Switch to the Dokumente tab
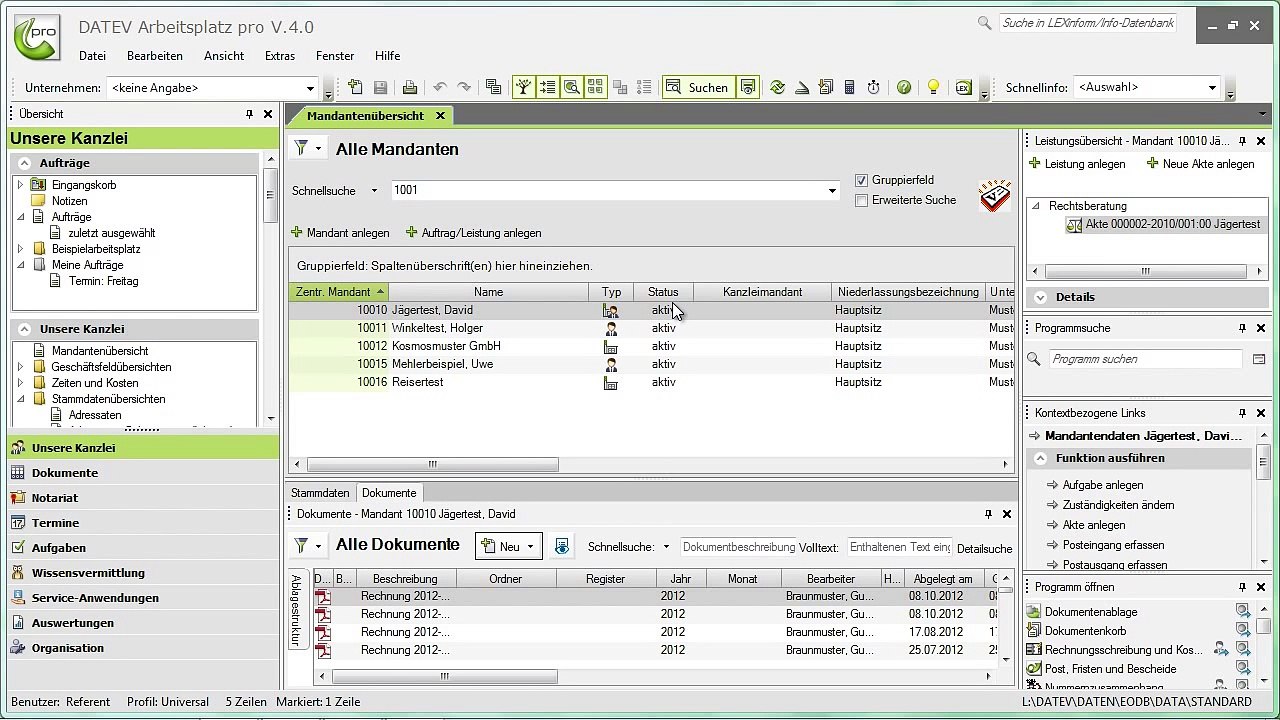This screenshot has width=1280, height=720. (x=389, y=493)
